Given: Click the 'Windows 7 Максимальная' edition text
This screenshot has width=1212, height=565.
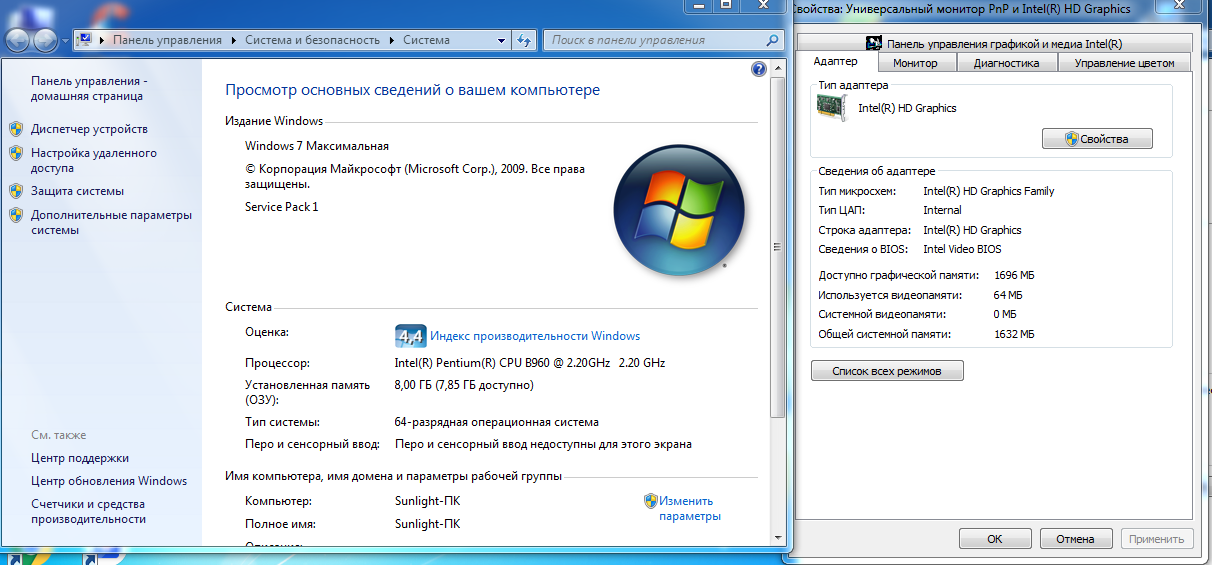Looking at the screenshot, I should point(317,146).
